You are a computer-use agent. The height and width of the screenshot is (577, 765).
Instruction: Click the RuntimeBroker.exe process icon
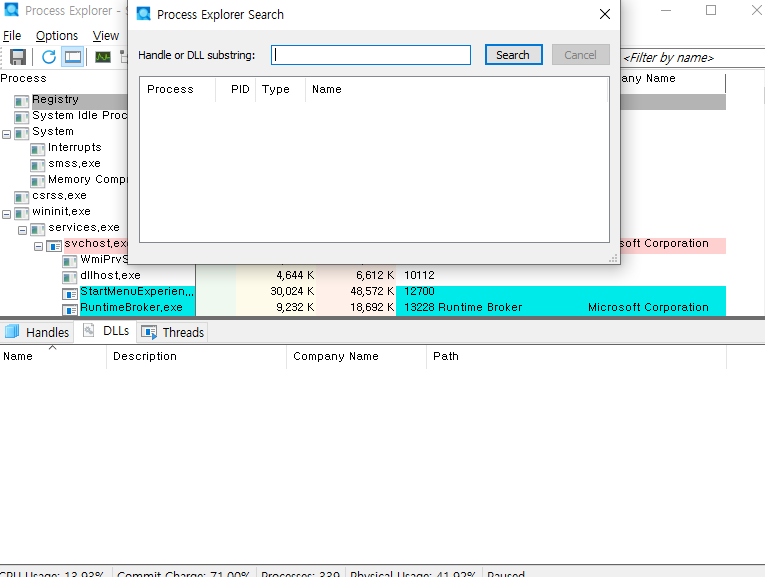point(70,308)
